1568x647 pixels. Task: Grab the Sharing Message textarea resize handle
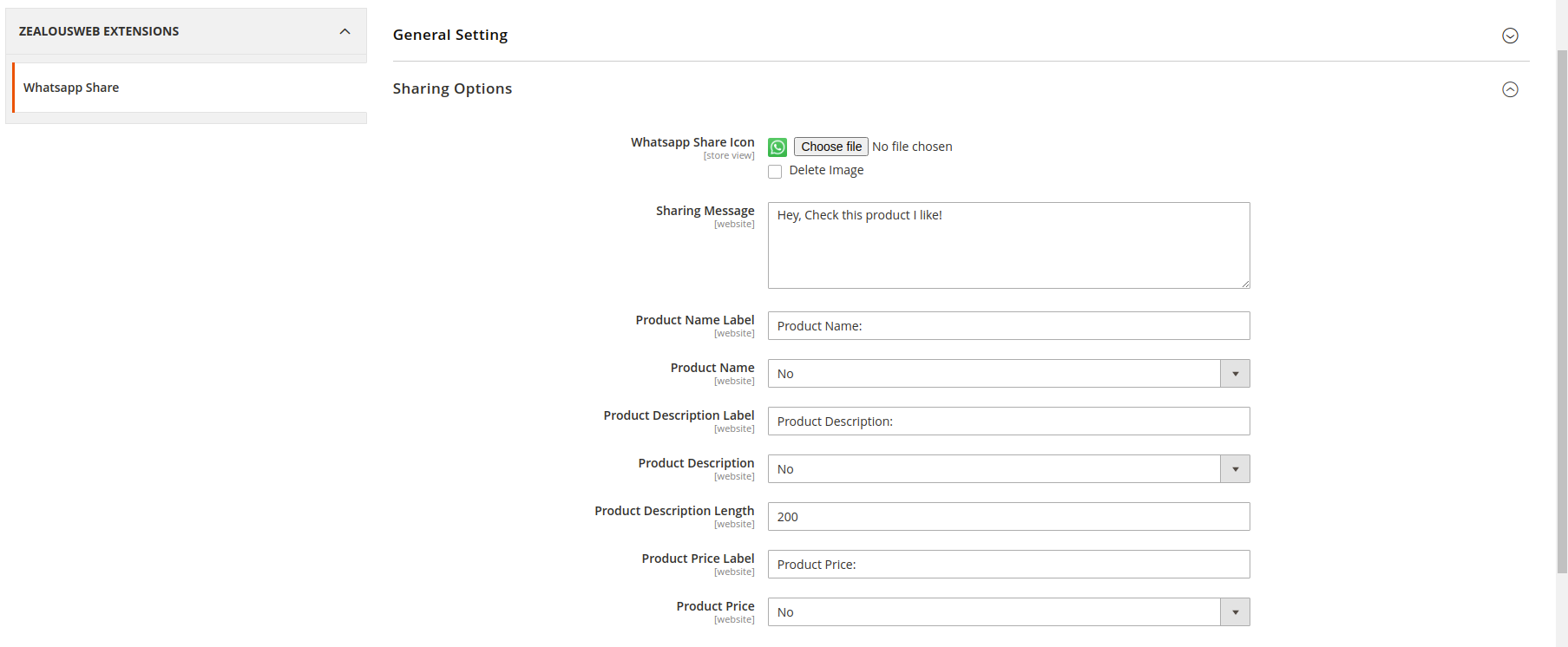[1245, 284]
